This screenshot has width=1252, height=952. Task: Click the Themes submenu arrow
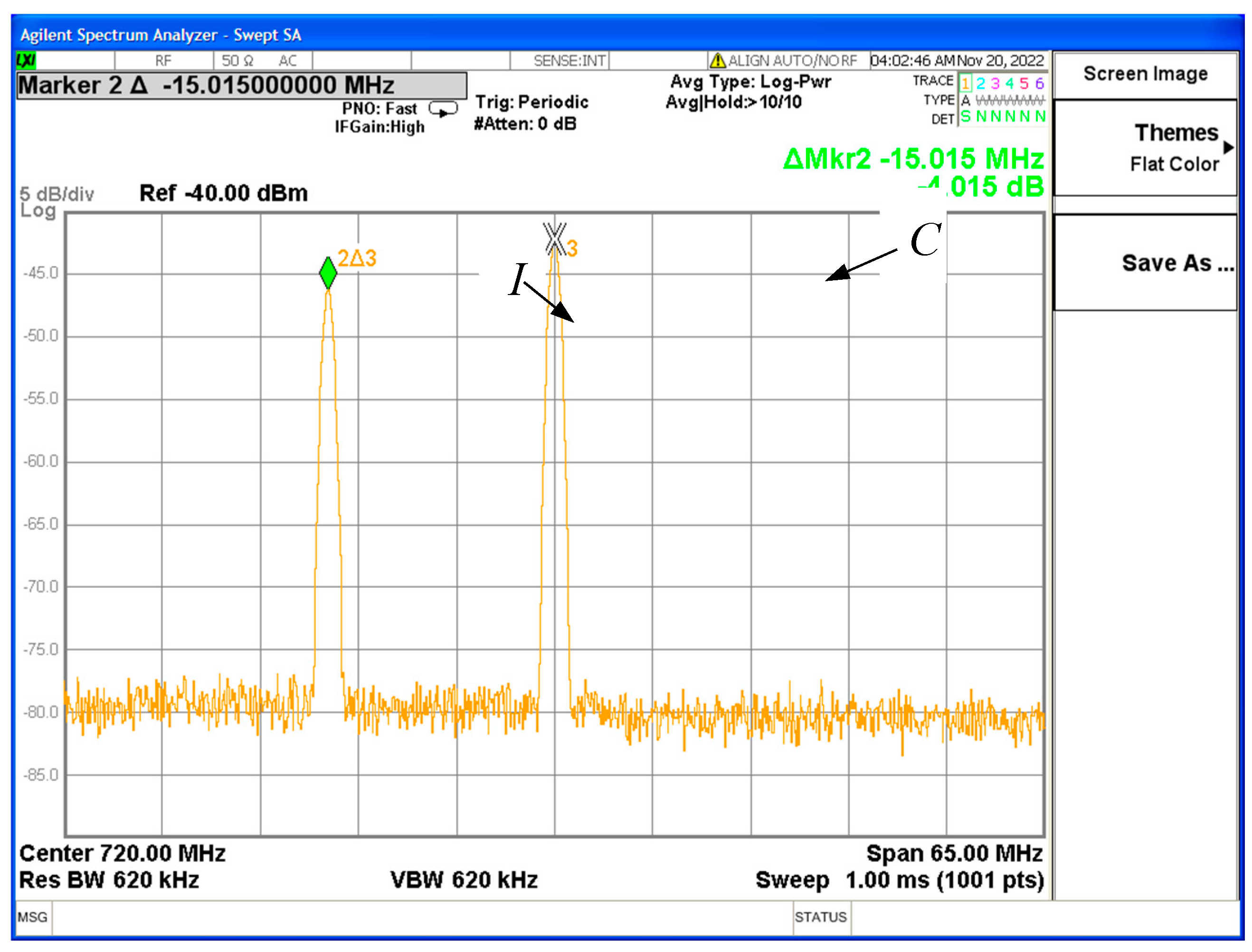(x=1228, y=148)
